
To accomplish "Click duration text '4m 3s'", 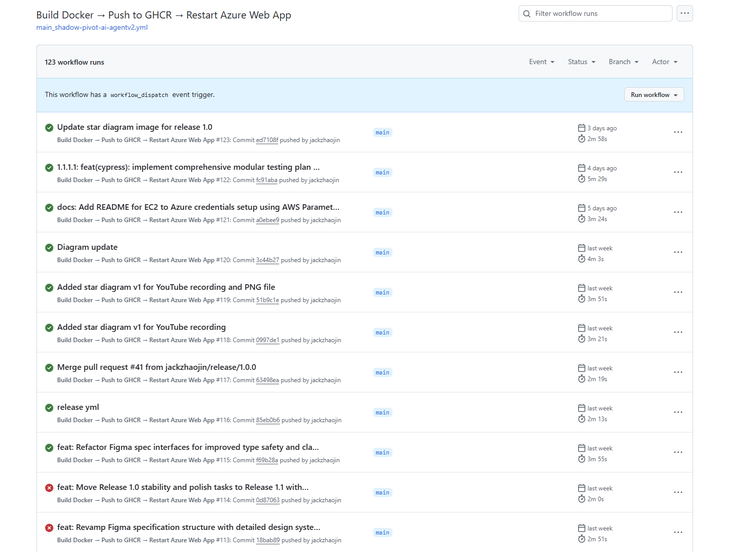I will pos(596,259).
